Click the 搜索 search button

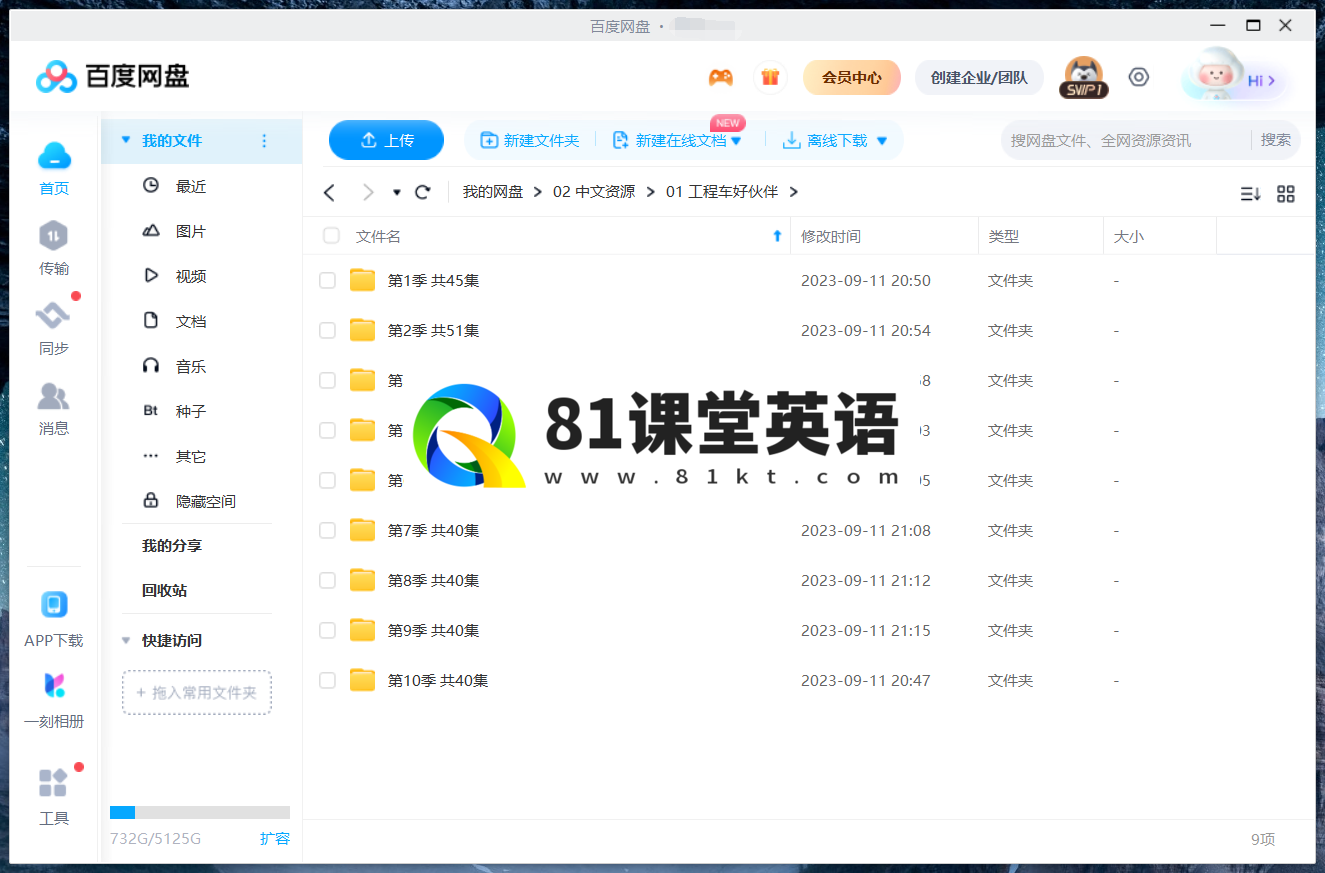coord(1276,140)
